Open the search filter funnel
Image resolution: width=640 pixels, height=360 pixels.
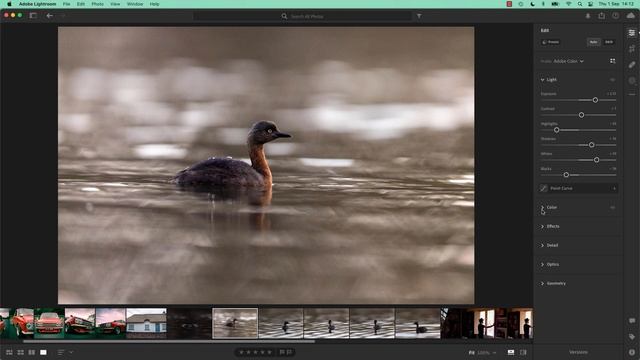tap(419, 16)
